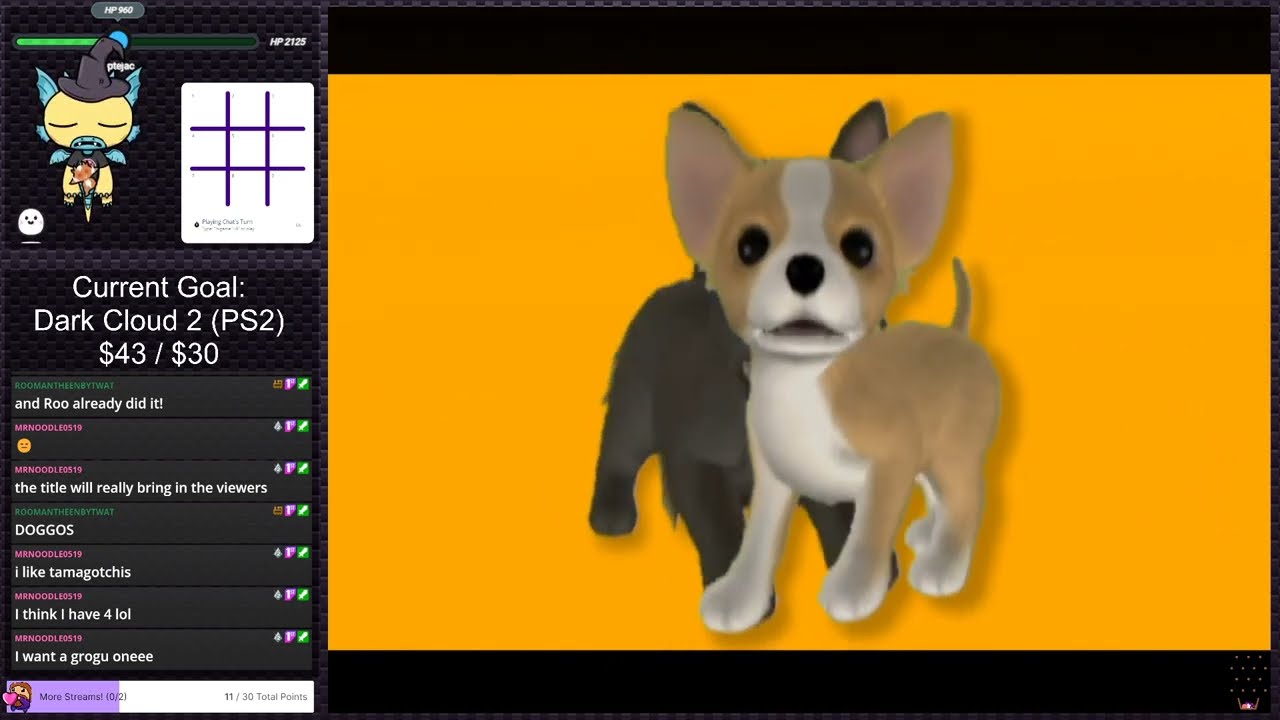This screenshot has width=1280, height=720.
Task: Click purple badge on 'the title will' row
Action: (290, 468)
